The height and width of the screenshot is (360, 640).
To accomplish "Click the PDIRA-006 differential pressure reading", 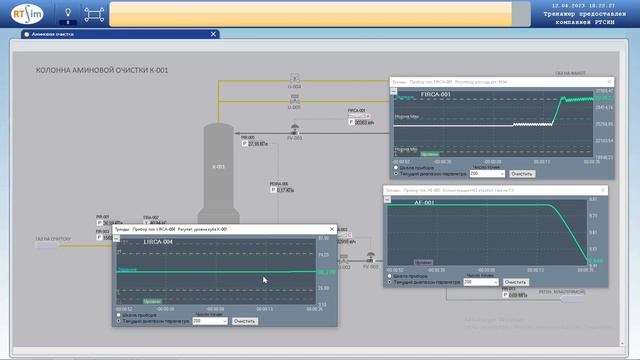I will point(285,190).
